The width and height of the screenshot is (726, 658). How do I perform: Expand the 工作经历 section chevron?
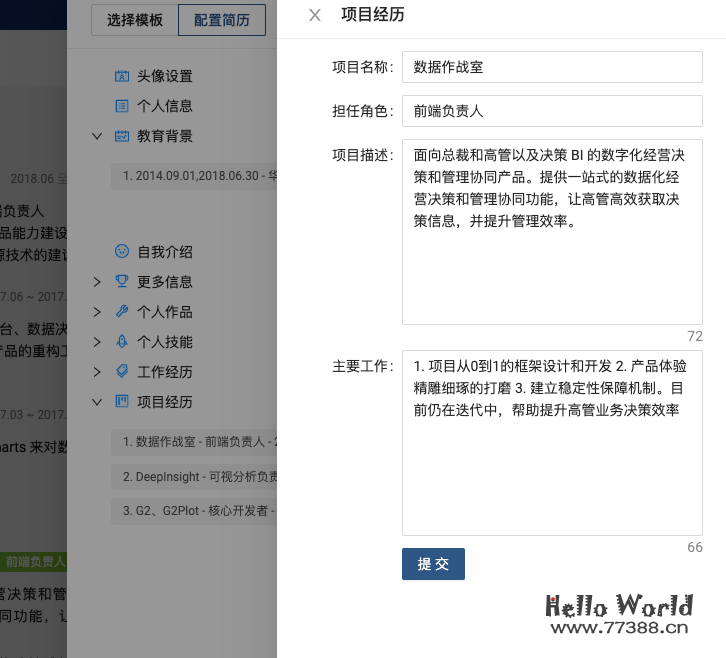pos(97,372)
